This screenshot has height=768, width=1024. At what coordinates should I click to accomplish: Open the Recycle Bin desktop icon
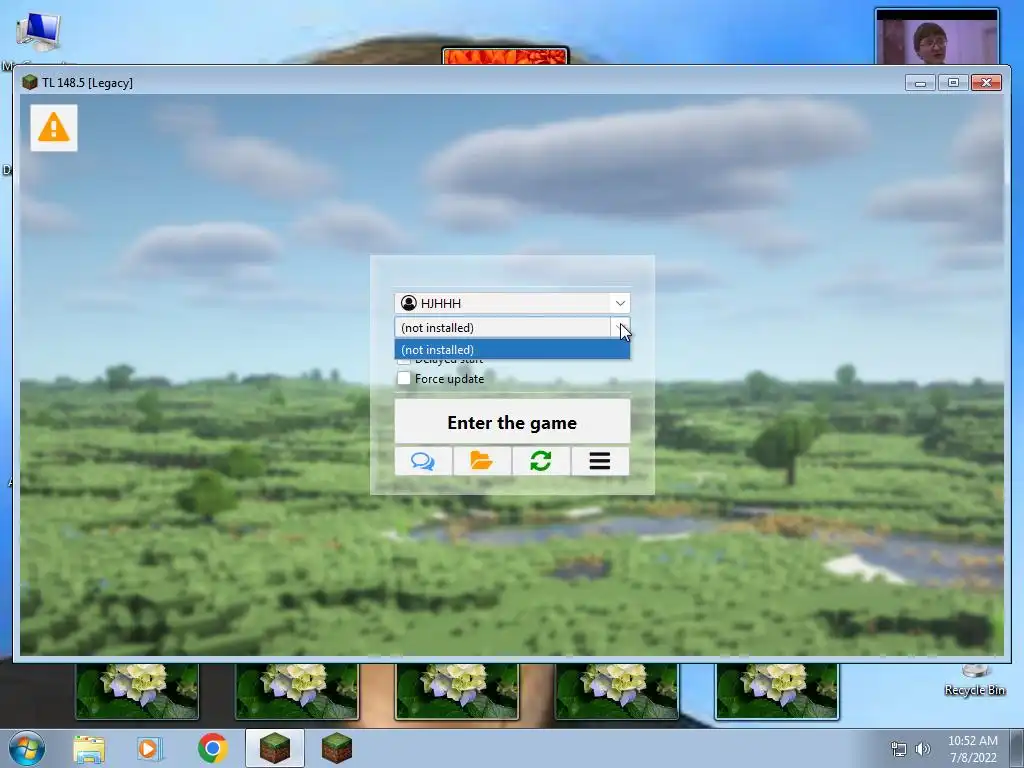tap(974, 680)
